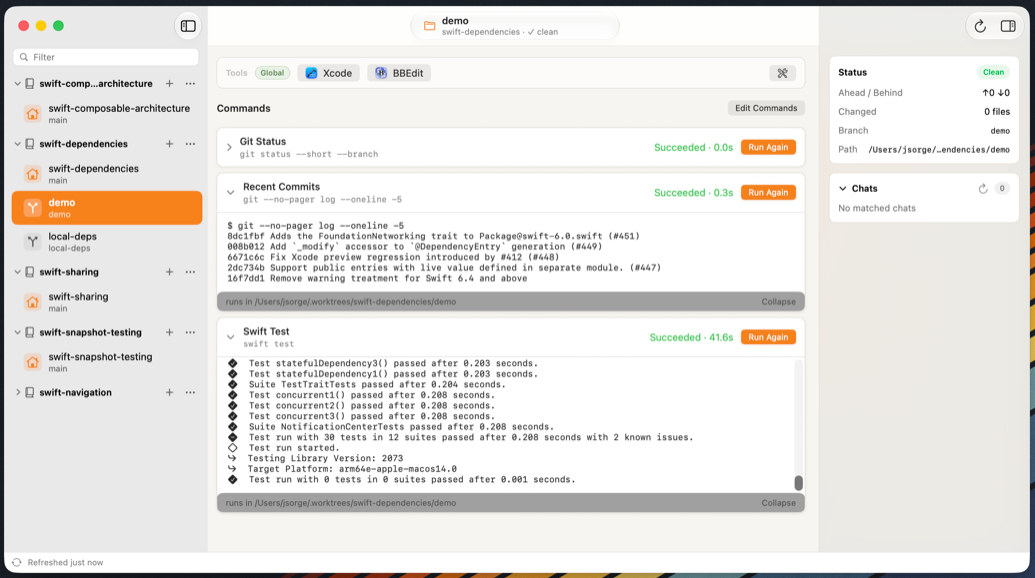The height and width of the screenshot is (578, 1035).
Task: Toggle the left sidebar visibility
Action: point(188,26)
